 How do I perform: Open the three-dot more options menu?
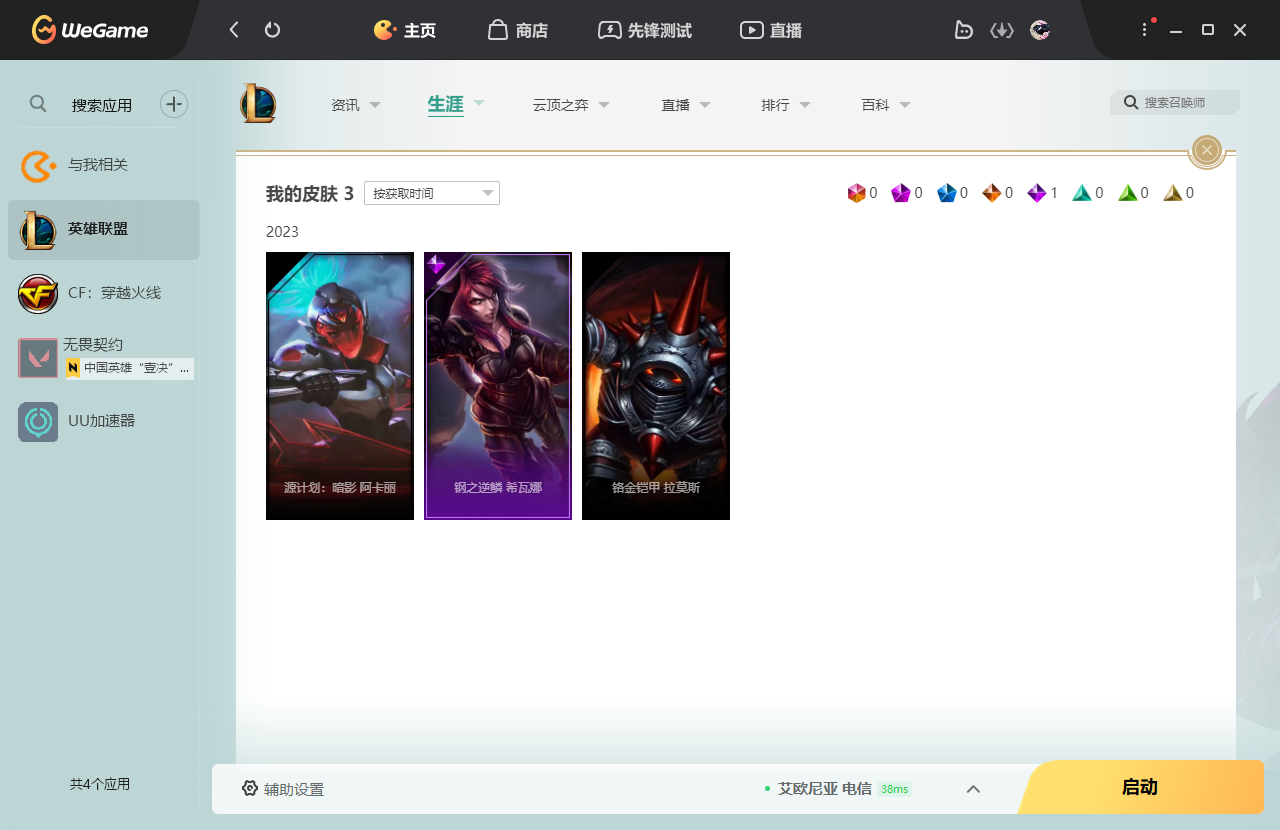click(x=1145, y=30)
